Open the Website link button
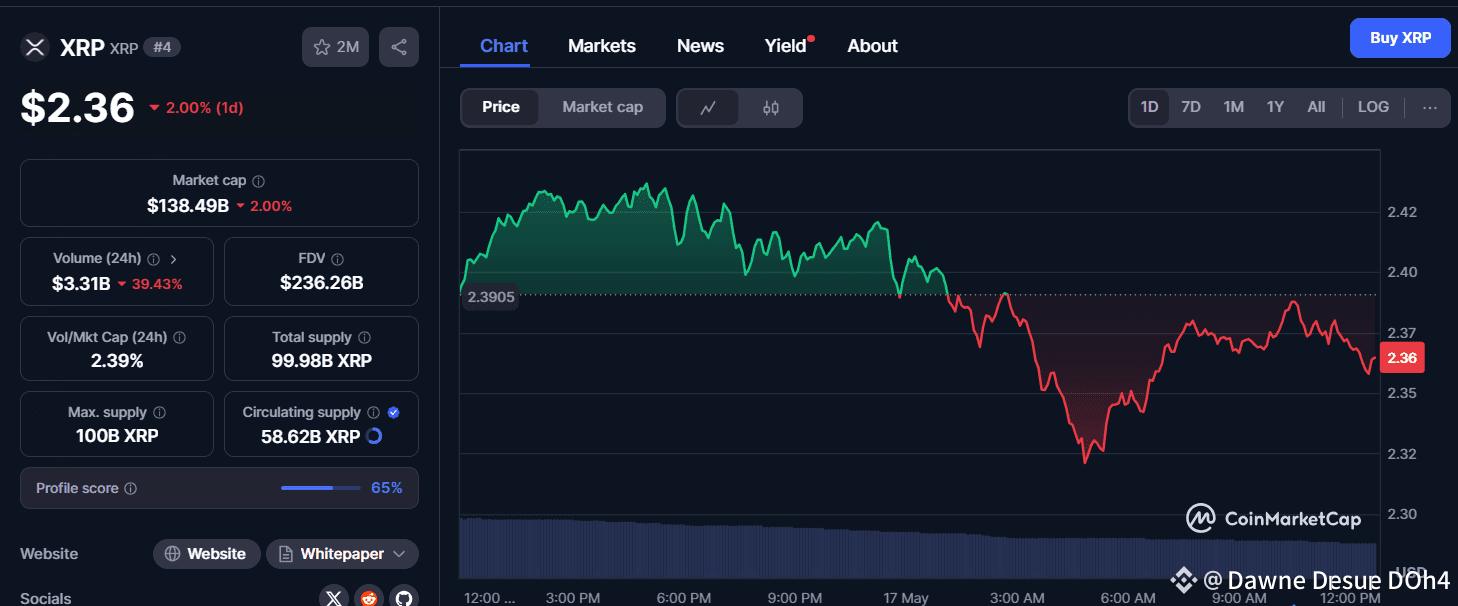This screenshot has width=1458, height=606. [x=207, y=554]
